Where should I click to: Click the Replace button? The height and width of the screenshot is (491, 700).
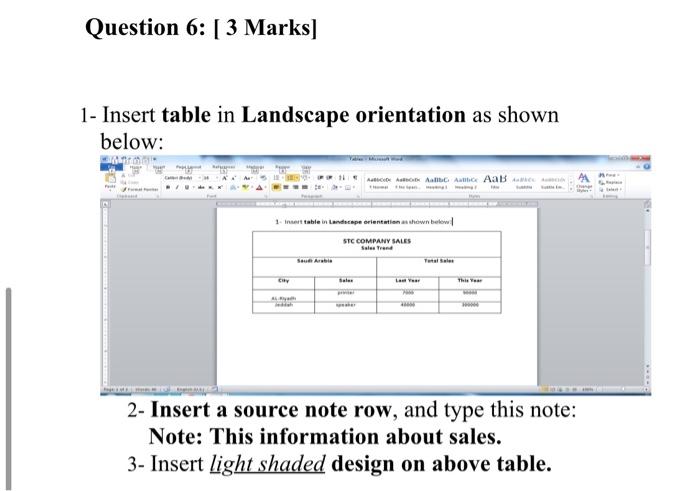click(611, 182)
